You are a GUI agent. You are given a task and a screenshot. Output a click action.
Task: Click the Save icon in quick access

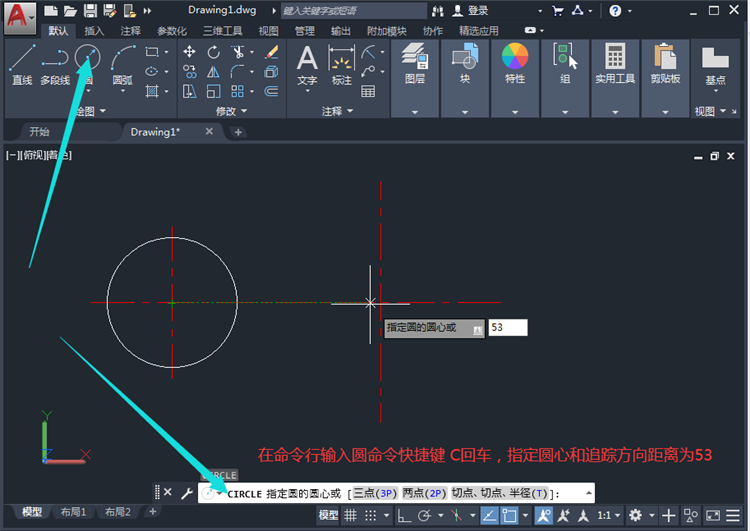tap(90, 11)
